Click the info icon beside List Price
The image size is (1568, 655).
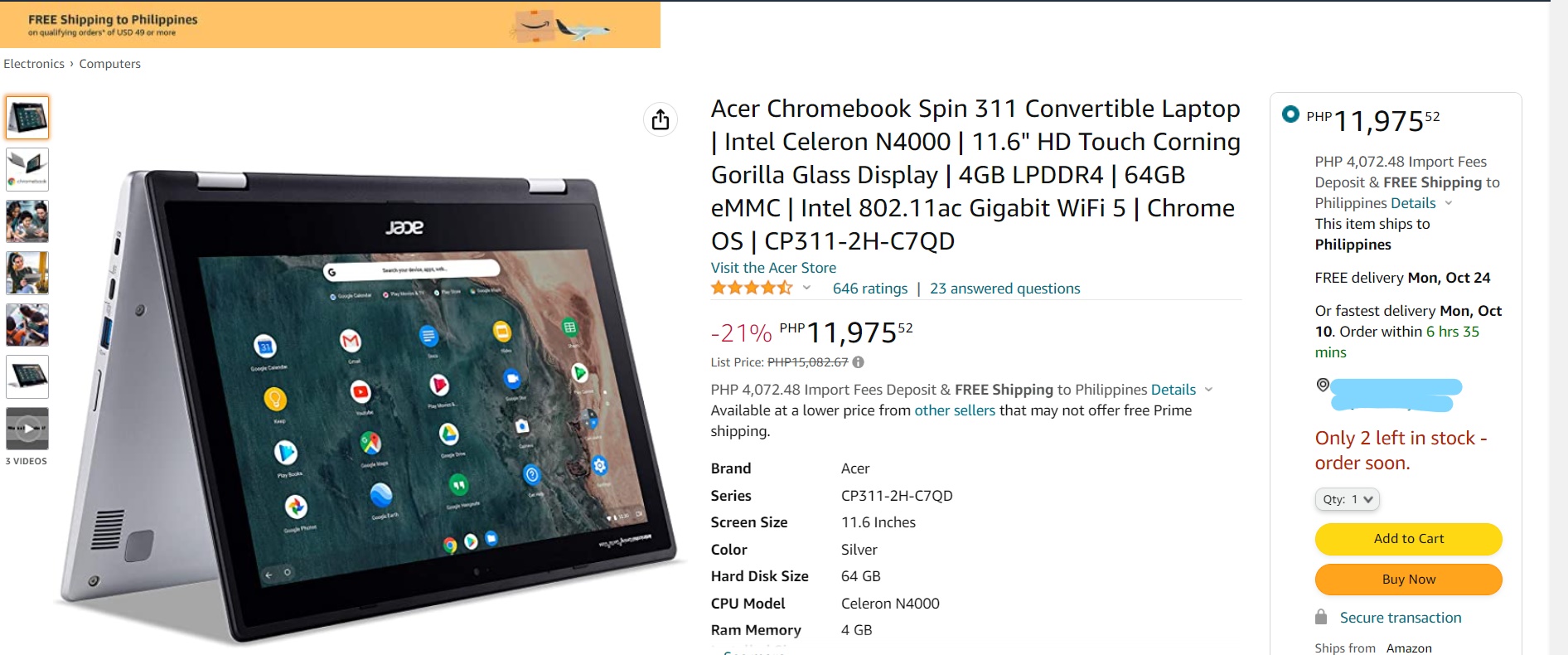[859, 362]
